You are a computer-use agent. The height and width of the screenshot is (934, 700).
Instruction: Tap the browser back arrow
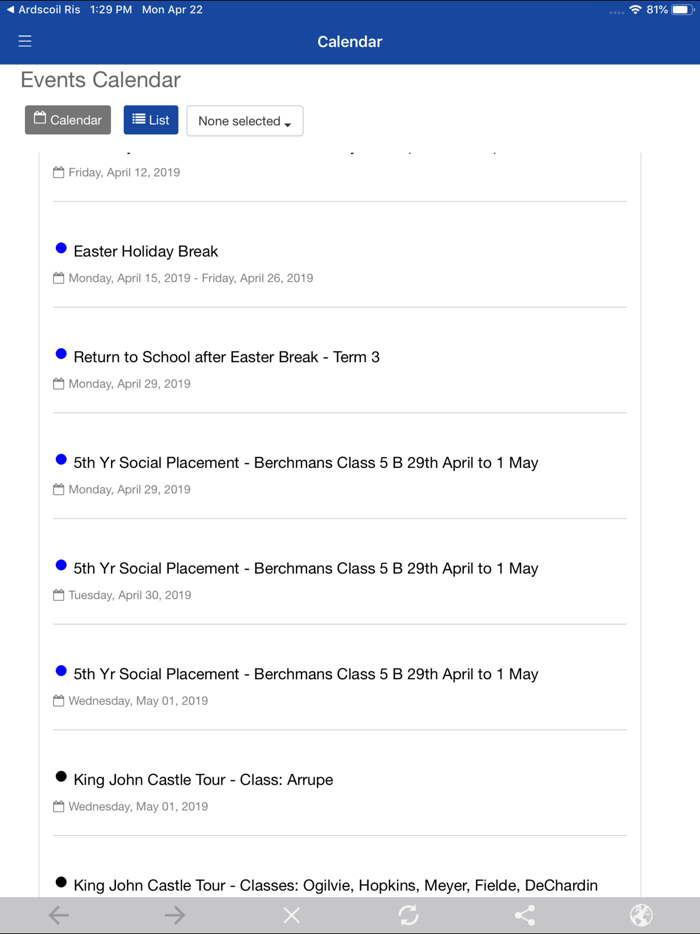(x=59, y=915)
